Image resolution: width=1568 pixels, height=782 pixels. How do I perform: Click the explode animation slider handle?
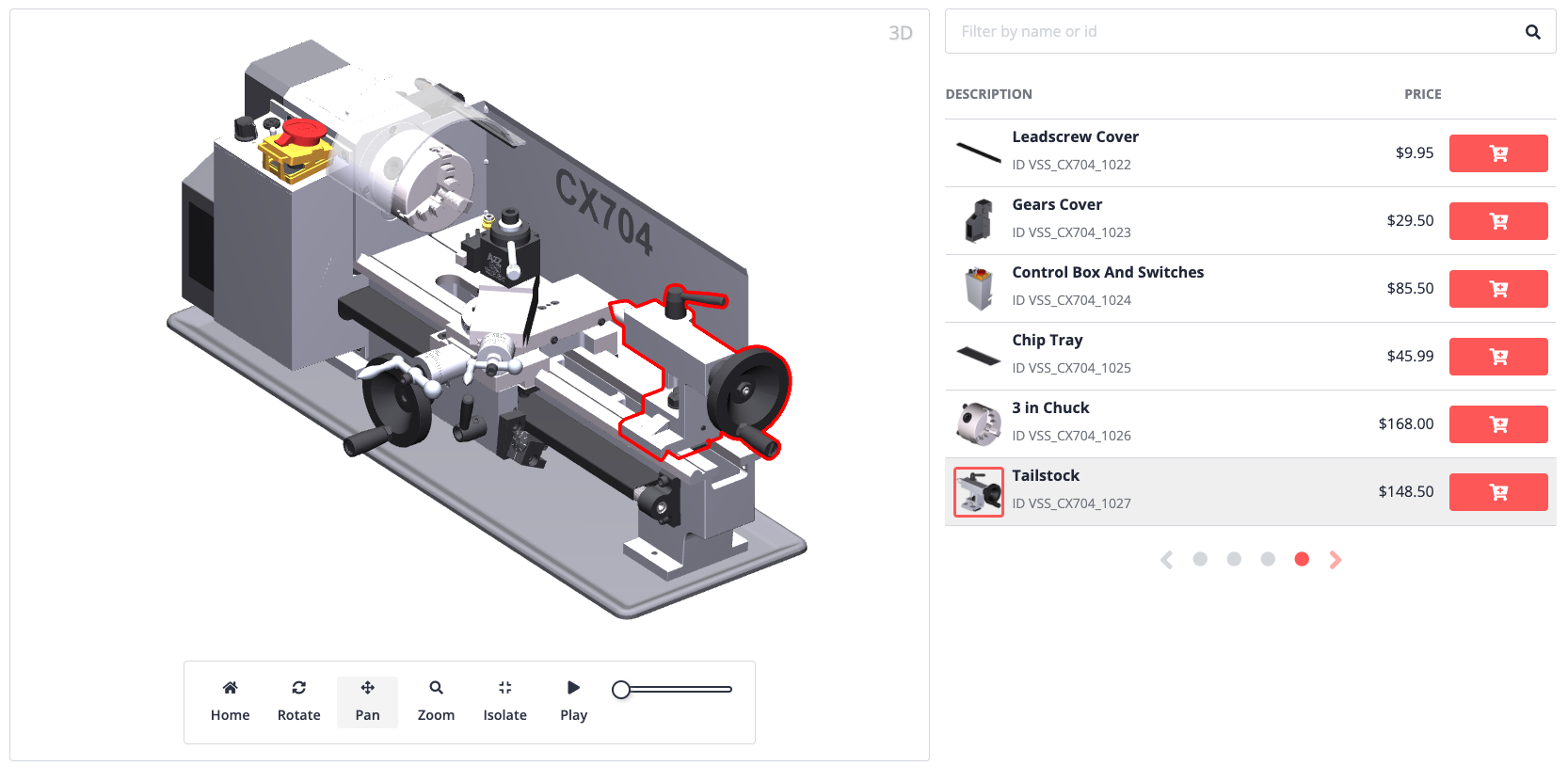pos(621,690)
